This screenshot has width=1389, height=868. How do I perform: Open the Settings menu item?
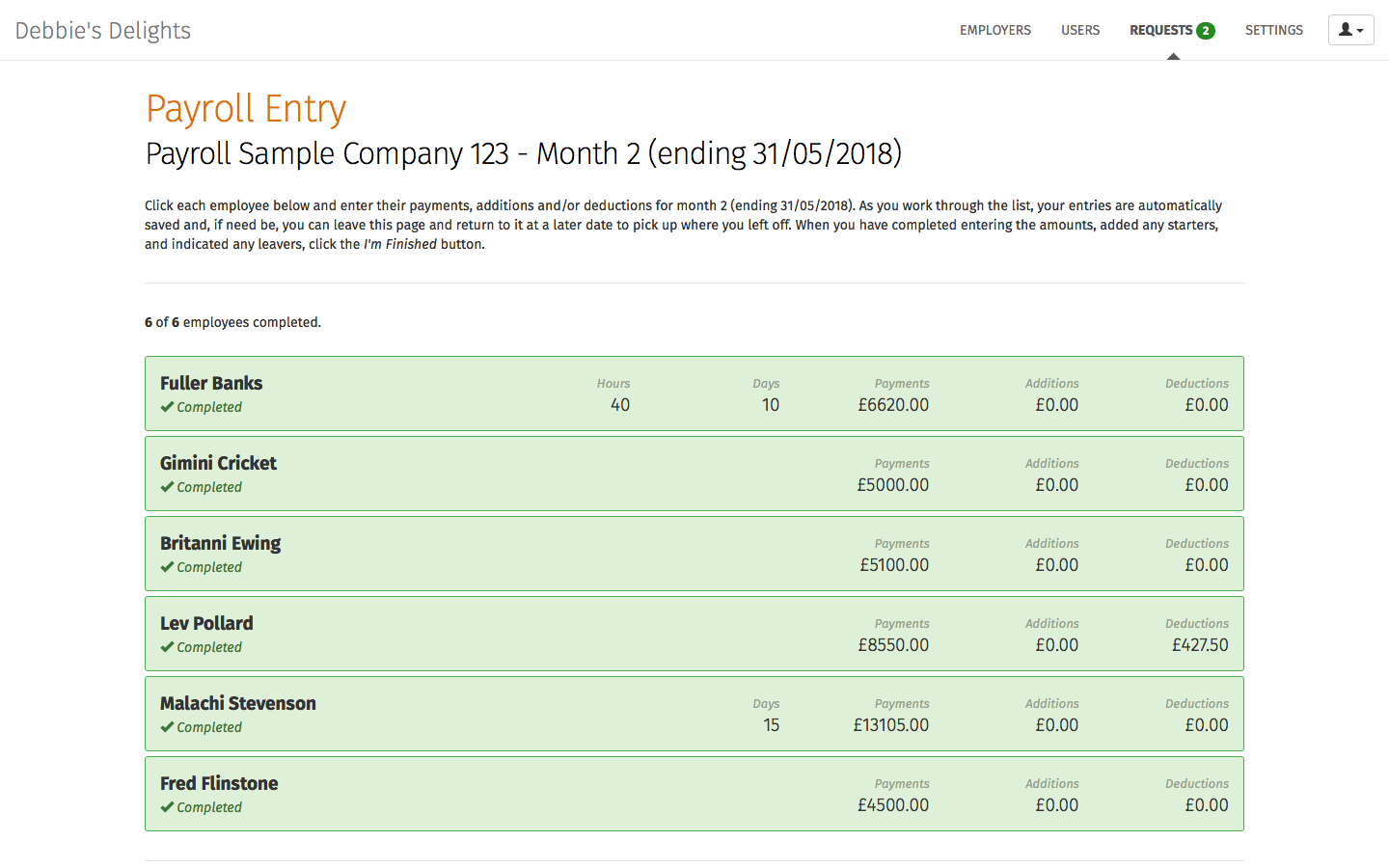[x=1273, y=31]
